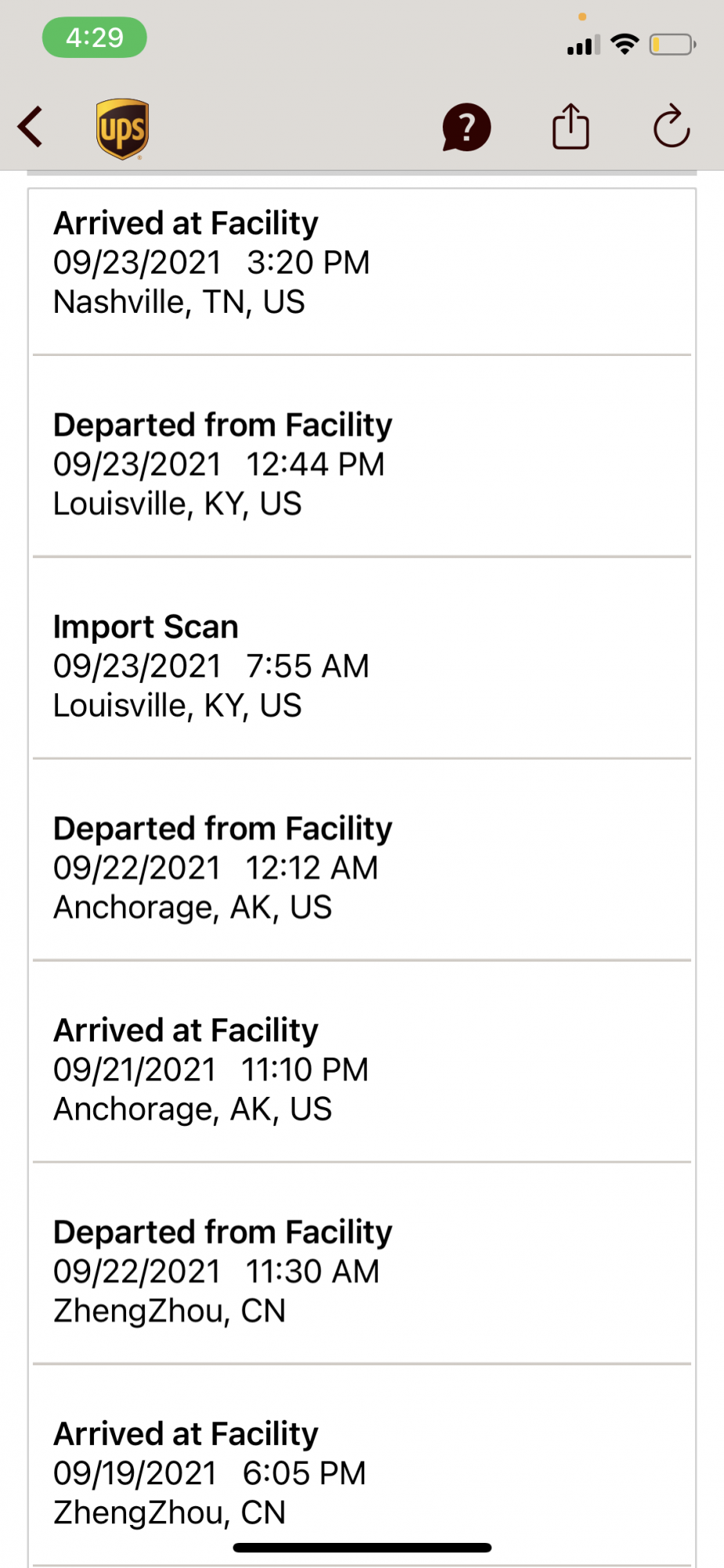The width and height of the screenshot is (724, 1568).
Task: Open the help chat question icon
Action: pos(466,127)
